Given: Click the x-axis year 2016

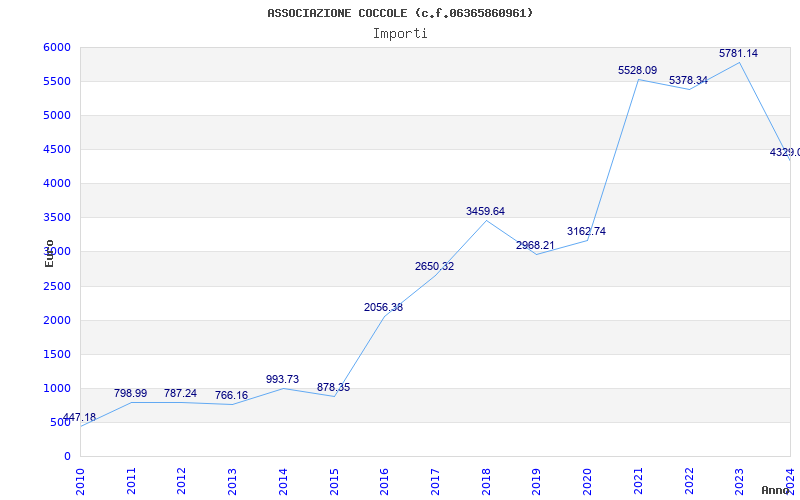Looking at the screenshot, I should [x=384, y=481].
